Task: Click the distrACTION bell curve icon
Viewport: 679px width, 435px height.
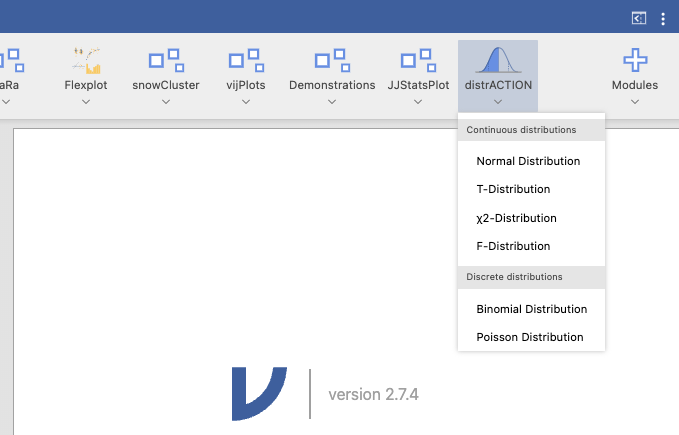Action: [x=497, y=60]
